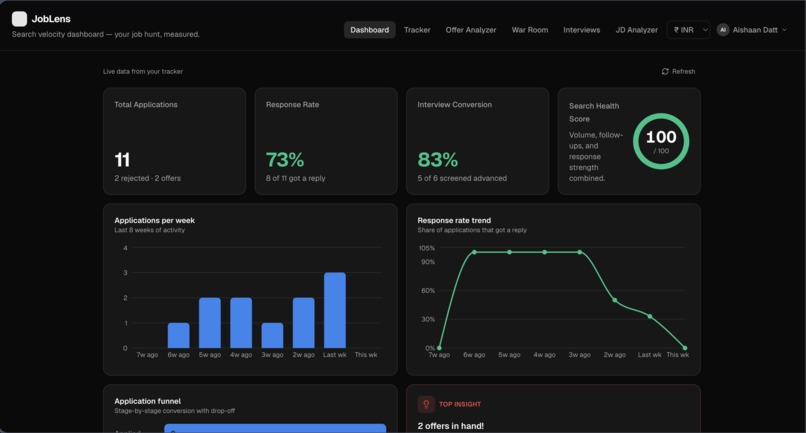Click the "TOP INSIGHT" label
This screenshot has height=433, width=806.
pos(460,404)
